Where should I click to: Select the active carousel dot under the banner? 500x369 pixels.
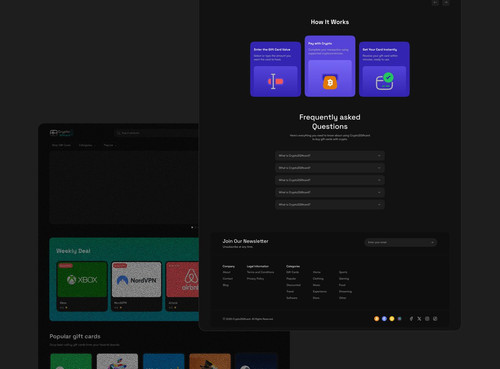click(x=192, y=227)
